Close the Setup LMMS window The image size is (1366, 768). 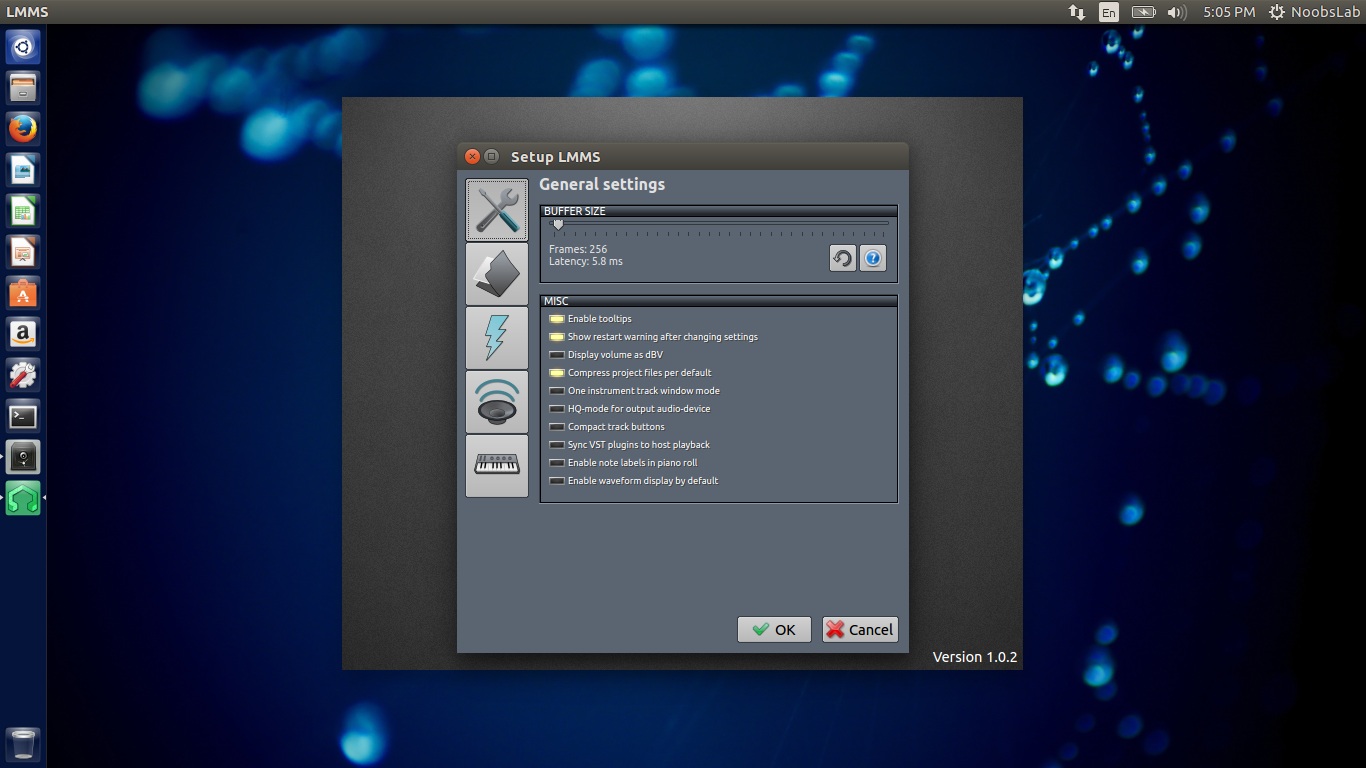pyautogui.click(x=473, y=156)
